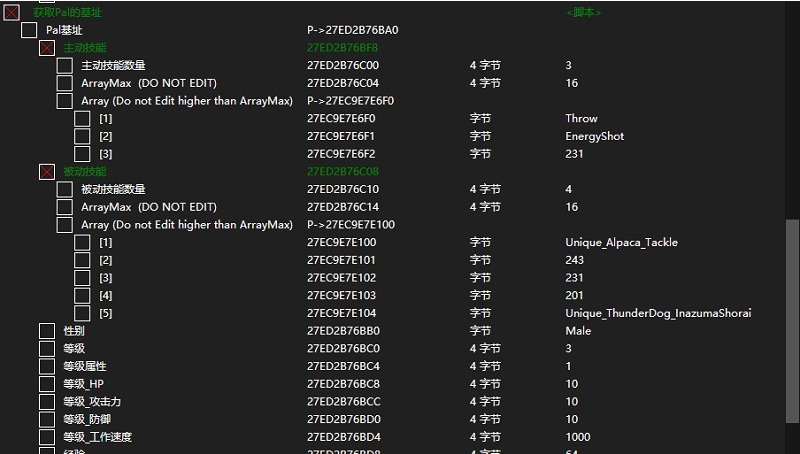Check the 主动技能数量 entry box
Image resolution: width=800 pixels, height=454 pixels.
click(x=64, y=65)
